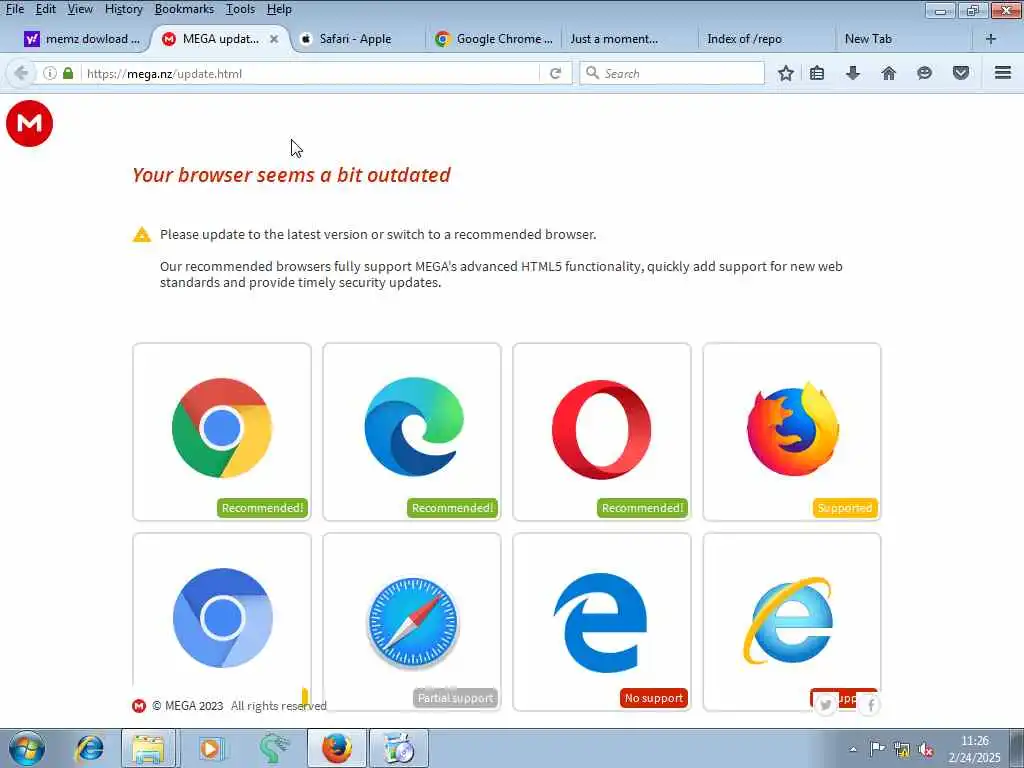Image resolution: width=1024 pixels, height=768 pixels.
Task: Select the Firefox browser card
Action: click(x=792, y=432)
